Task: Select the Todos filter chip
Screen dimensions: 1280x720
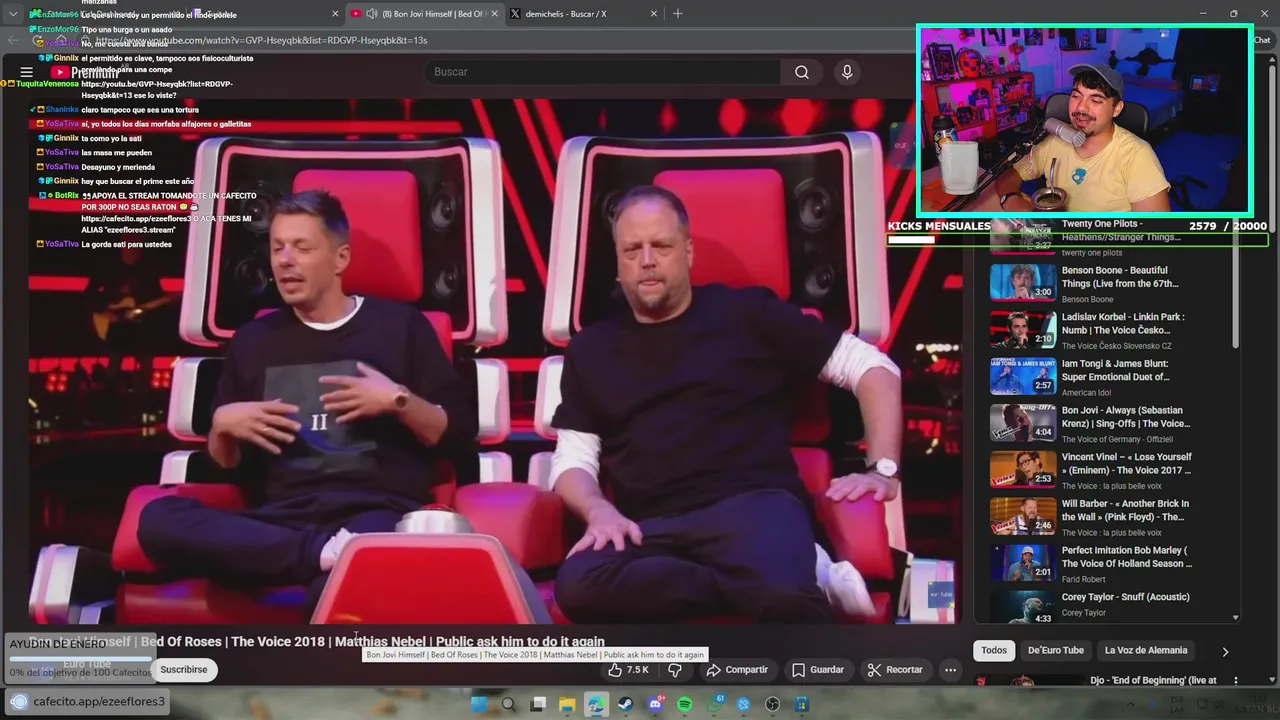Action: click(x=994, y=650)
